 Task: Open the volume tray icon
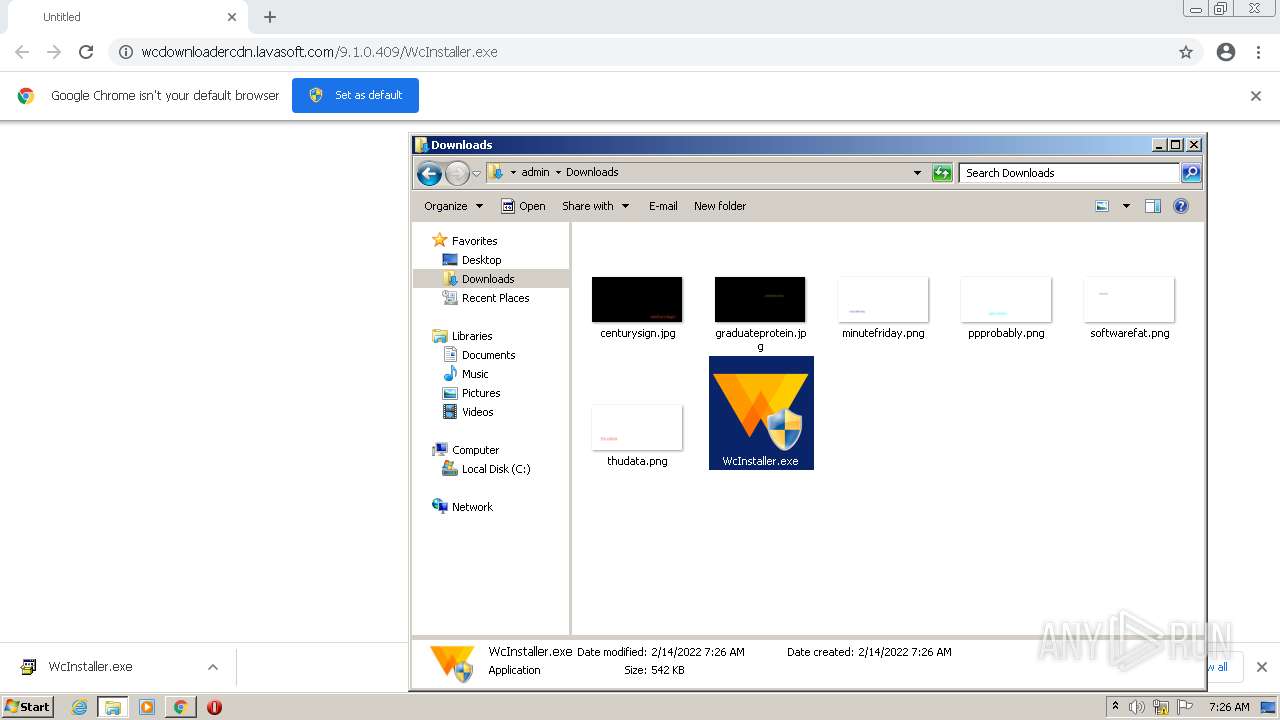coord(1137,707)
